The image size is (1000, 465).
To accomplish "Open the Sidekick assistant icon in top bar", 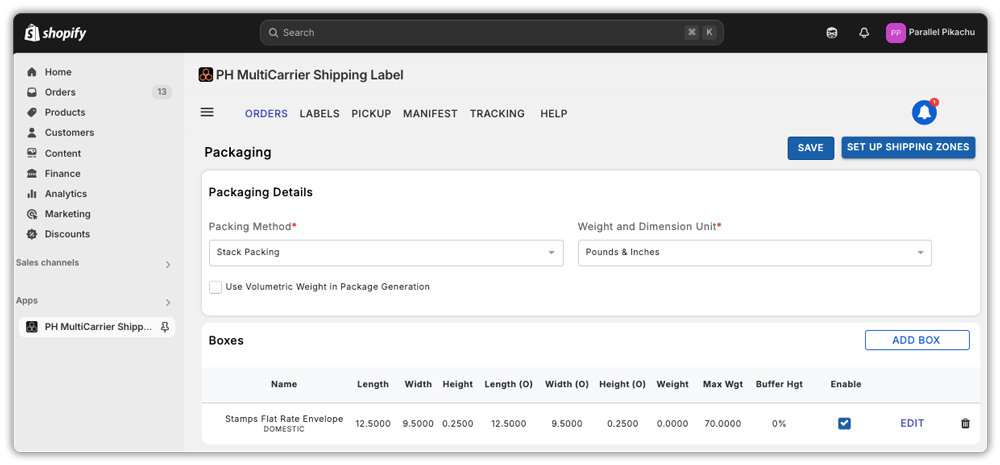I will pos(832,33).
